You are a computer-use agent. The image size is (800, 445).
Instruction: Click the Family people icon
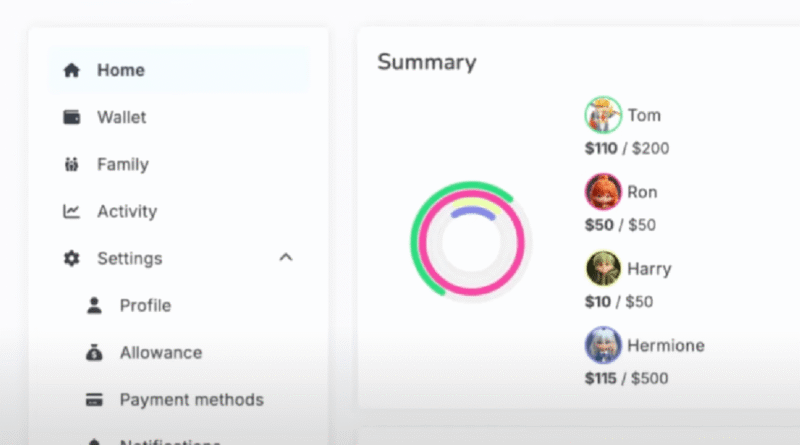coord(71,164)
